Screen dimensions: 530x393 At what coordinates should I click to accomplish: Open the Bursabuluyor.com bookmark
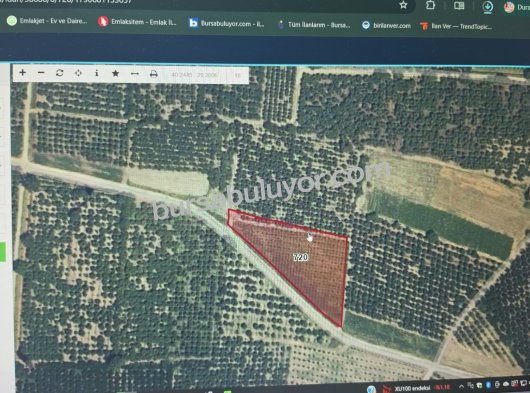click(x=226, y=24)
